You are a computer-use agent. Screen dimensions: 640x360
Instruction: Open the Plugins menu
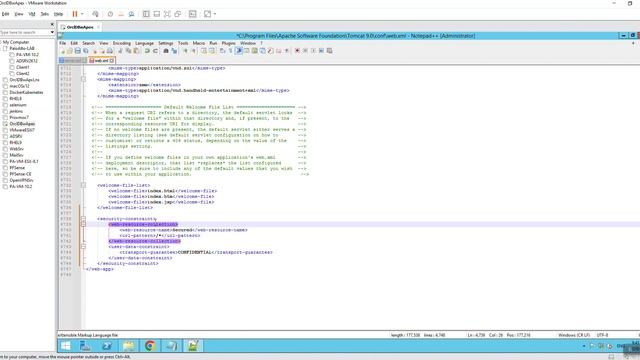(x=229, y=43)
